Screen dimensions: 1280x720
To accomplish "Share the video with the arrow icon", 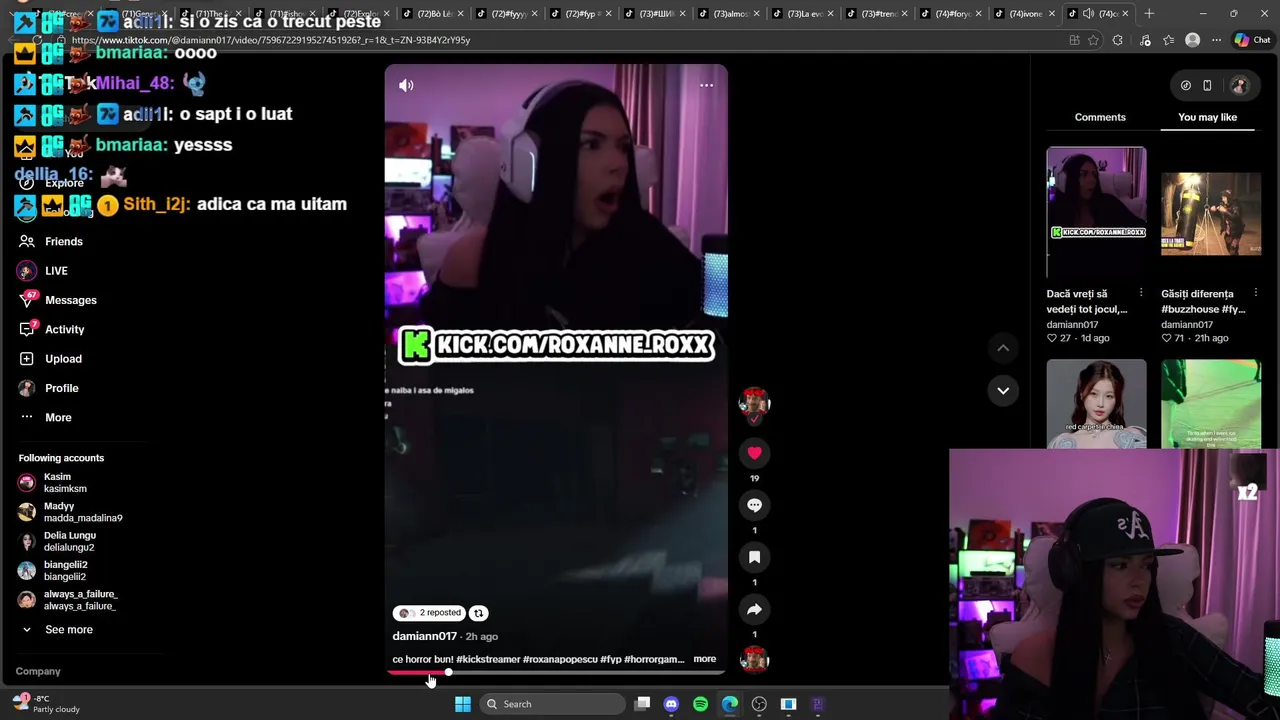I will 754,609.
